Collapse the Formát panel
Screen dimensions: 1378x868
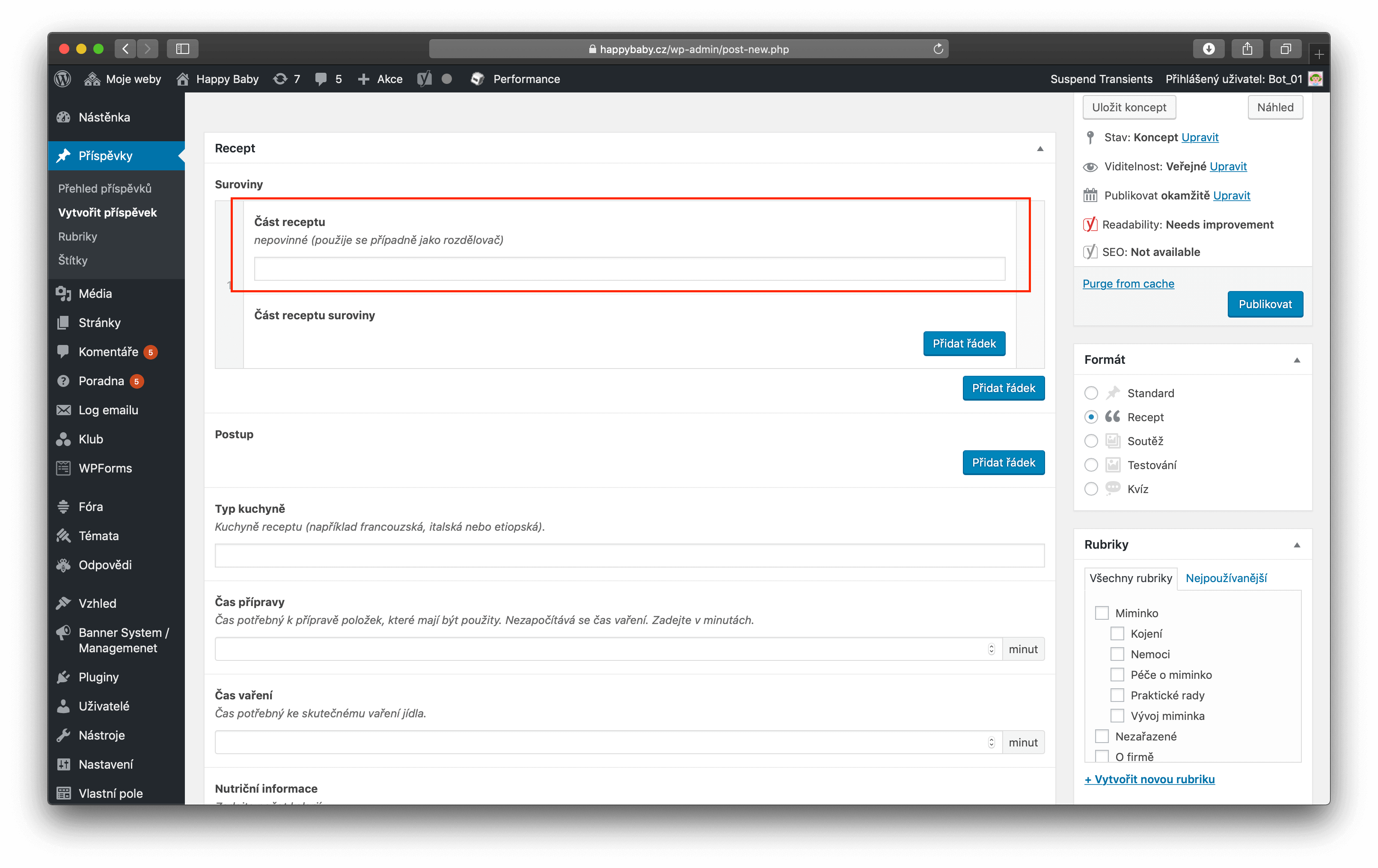[x=1297, y=360]
